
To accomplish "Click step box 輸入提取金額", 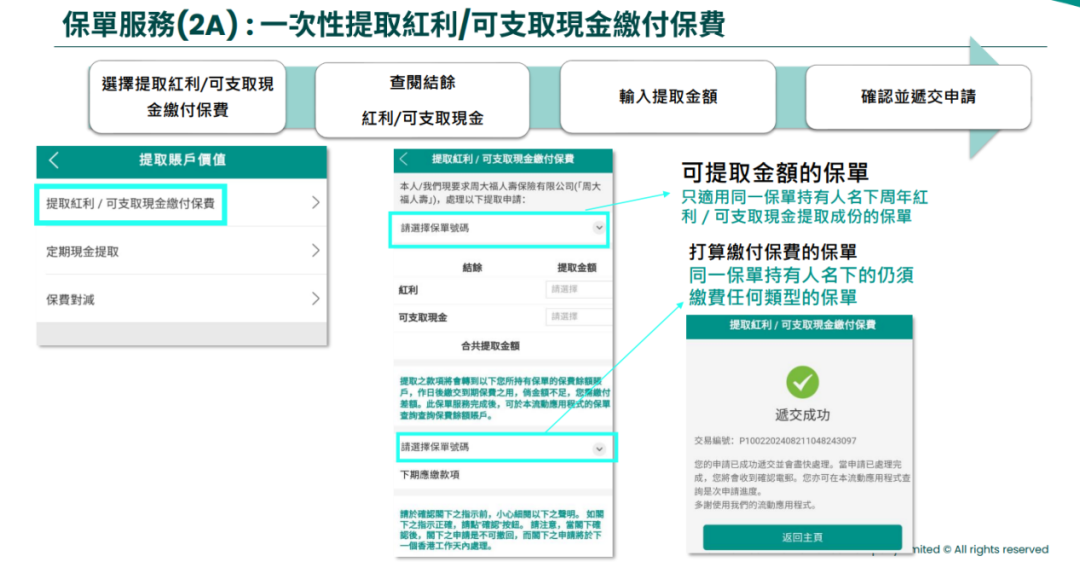I will (x=667, y=97).
